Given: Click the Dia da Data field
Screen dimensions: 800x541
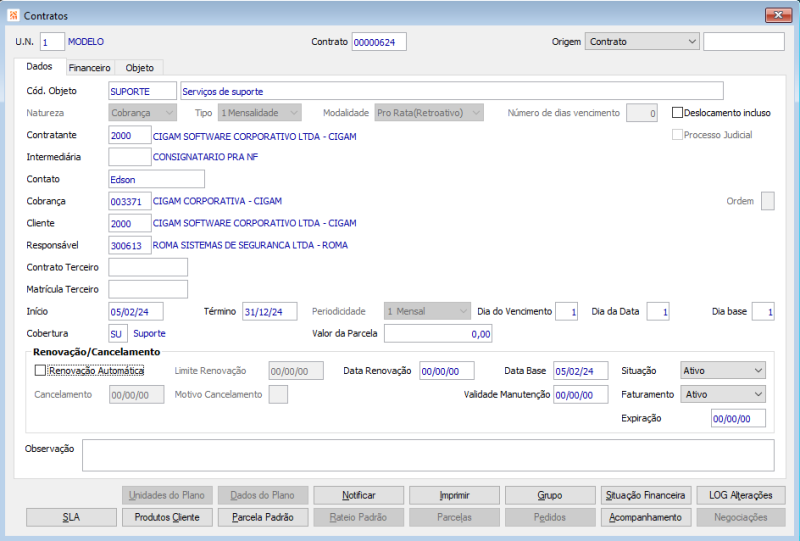Looking at the screenshot, I should 658,311.
